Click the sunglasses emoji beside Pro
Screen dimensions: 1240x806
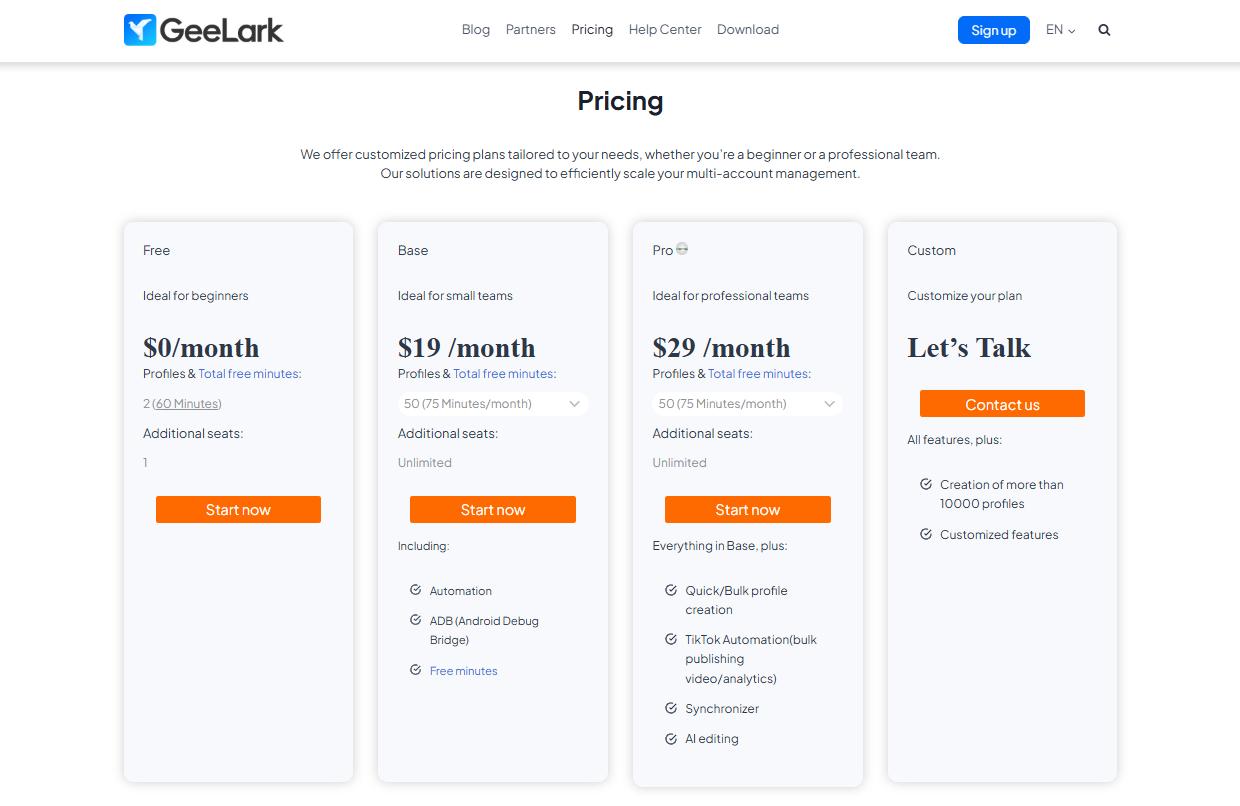pos(682,249)
